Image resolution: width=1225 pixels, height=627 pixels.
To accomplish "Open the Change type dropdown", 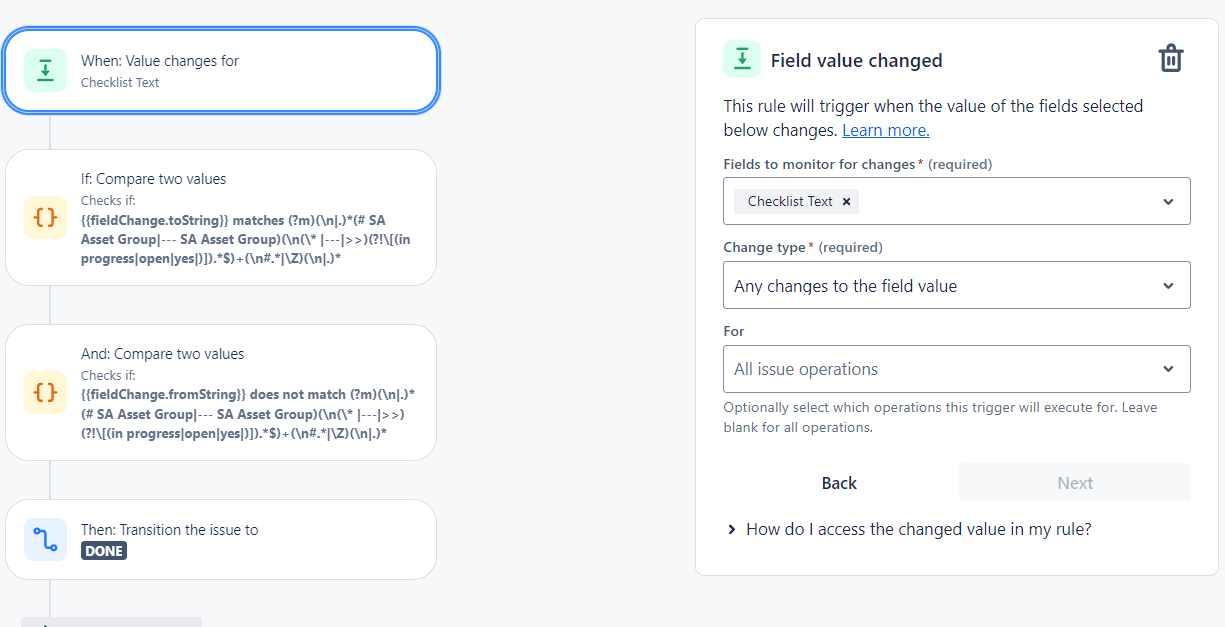I will coord(956,286).
